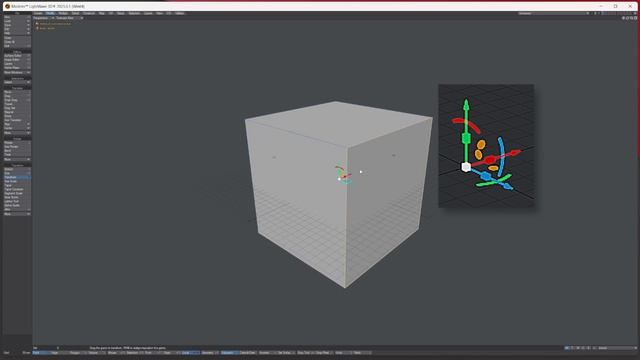
Task: Activate the Taper tool
Action: 17,185
